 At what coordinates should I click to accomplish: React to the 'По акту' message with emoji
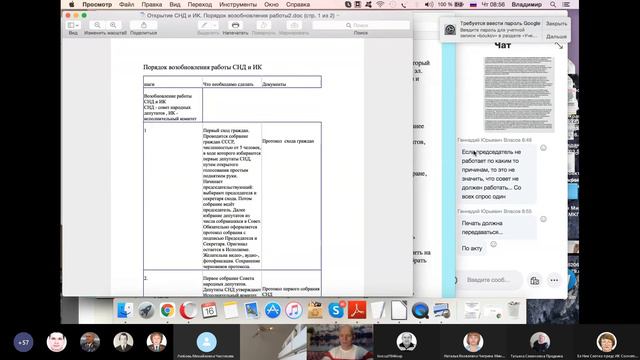click(493, 244)
